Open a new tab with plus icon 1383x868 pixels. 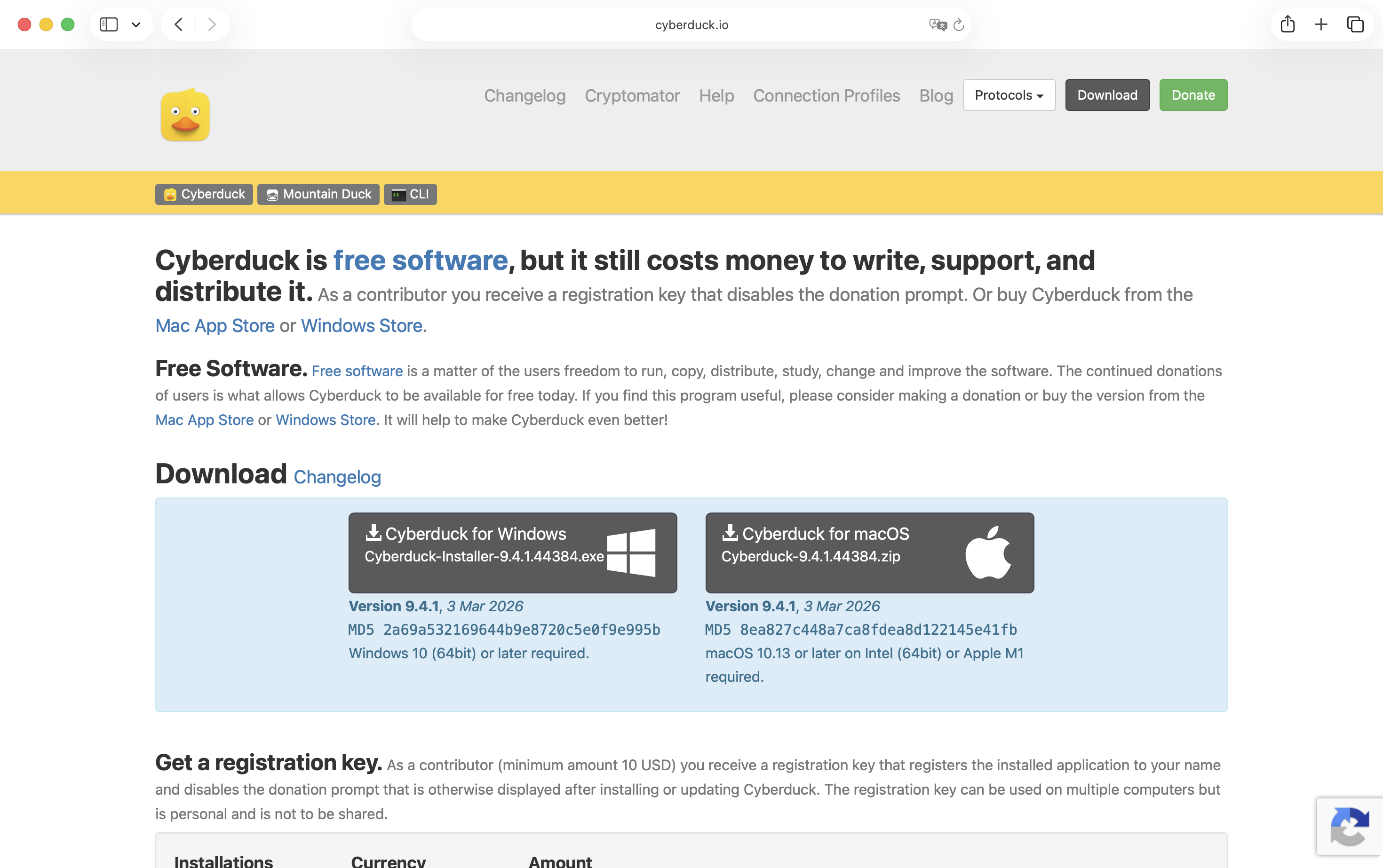pos(1321,24)
